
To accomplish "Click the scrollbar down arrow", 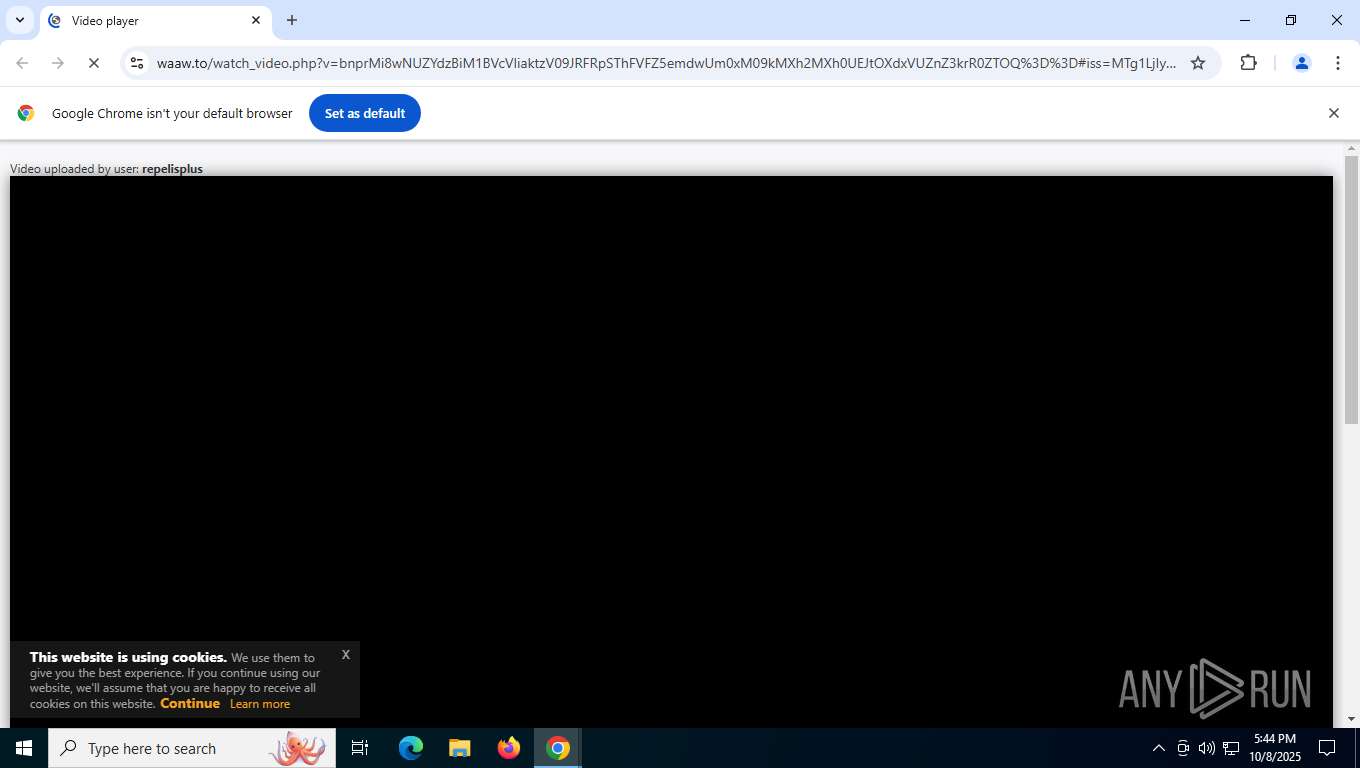I will pyautogui.click(x=1351, y=719).
